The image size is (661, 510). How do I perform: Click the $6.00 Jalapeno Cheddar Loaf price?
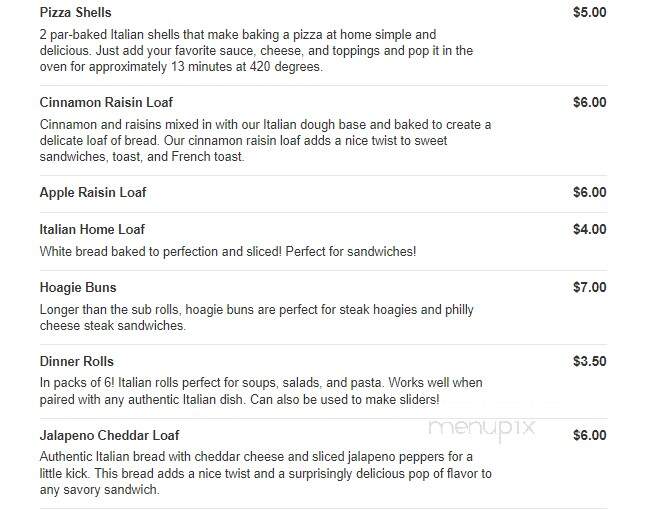(x=590, y=435)
